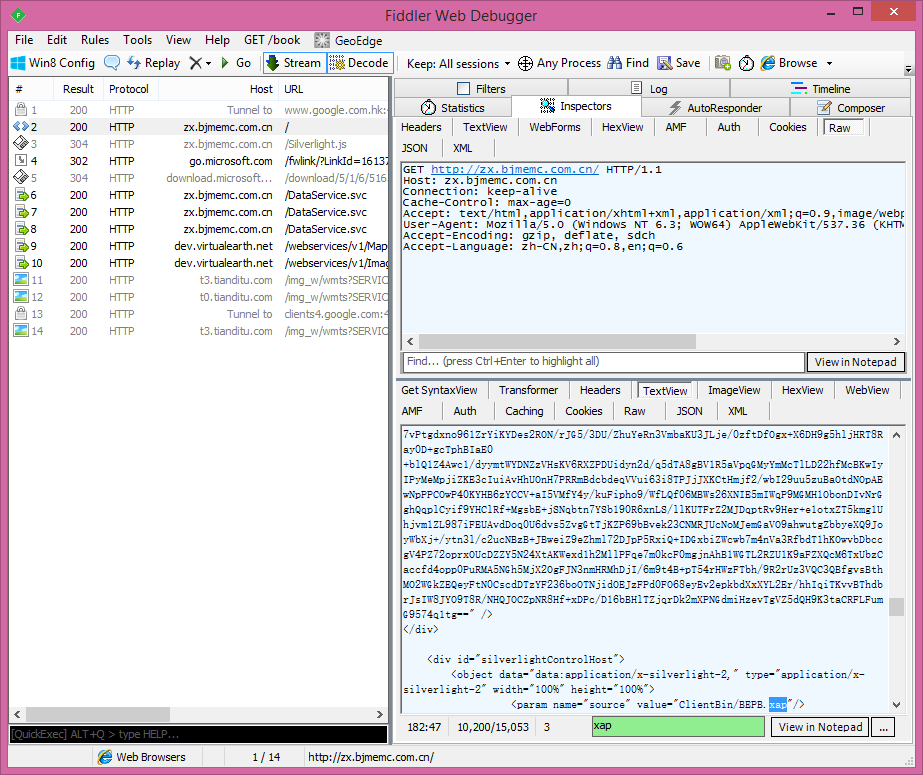Switch to the Statistics tab
923x775 pixels.
pos(452,108)
